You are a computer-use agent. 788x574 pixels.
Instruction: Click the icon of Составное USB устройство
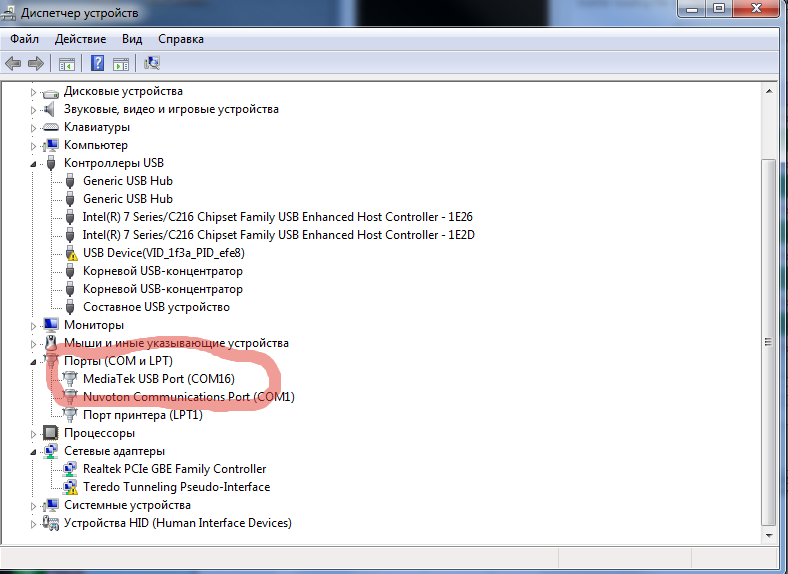point(70,307)
